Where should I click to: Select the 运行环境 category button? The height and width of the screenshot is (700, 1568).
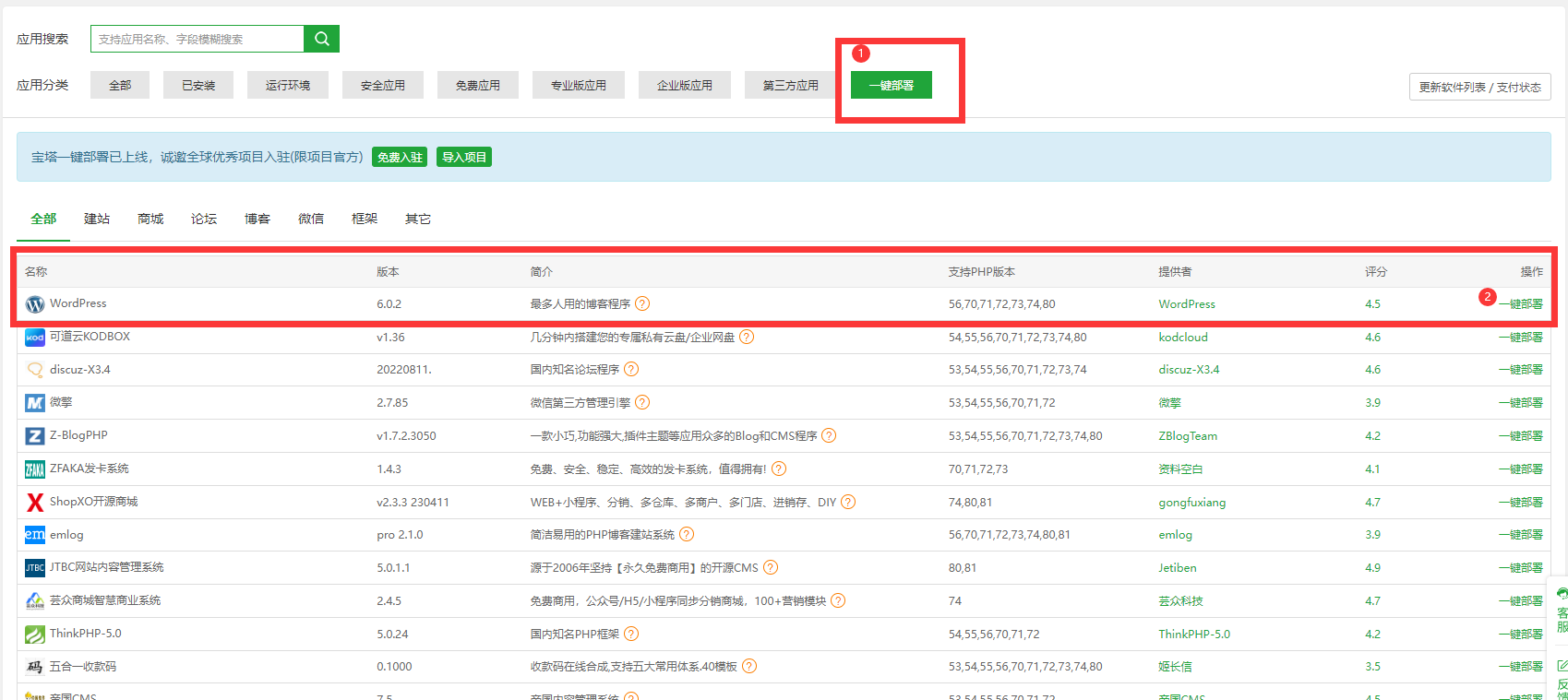[288, 85]
